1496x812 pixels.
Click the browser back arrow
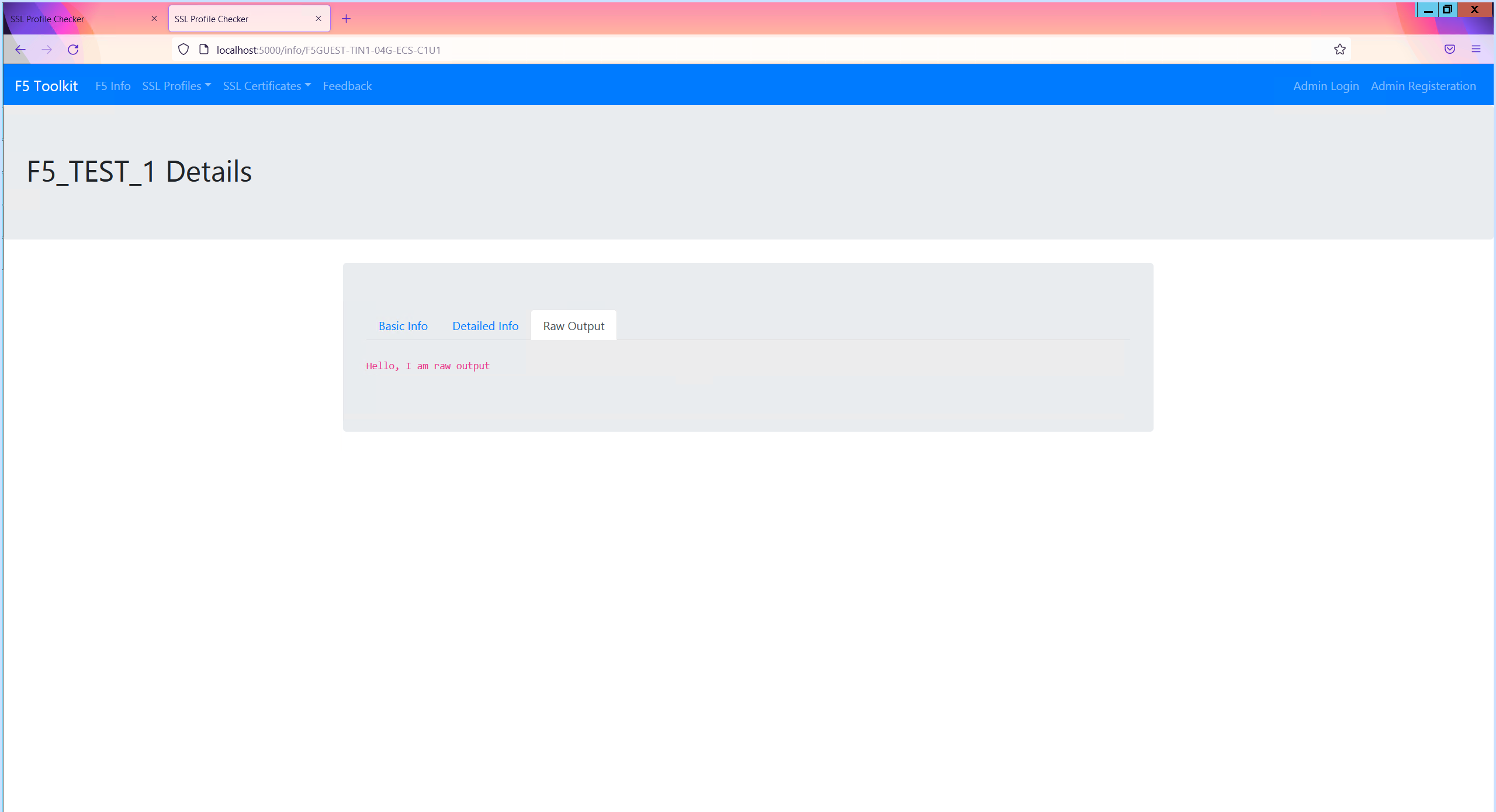(20, 50)
